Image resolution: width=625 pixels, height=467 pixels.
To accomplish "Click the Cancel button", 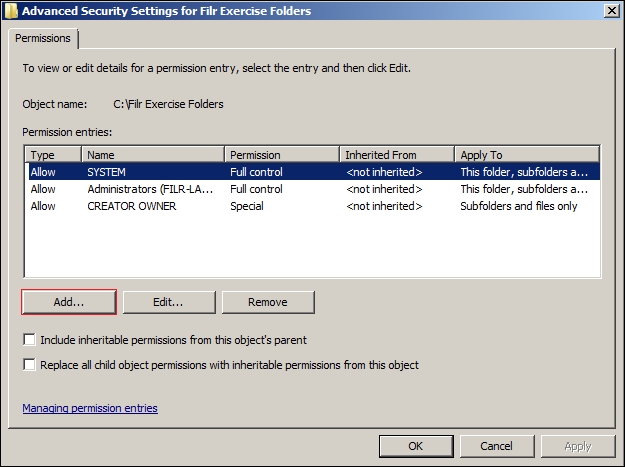I will (x=497, y=446).
